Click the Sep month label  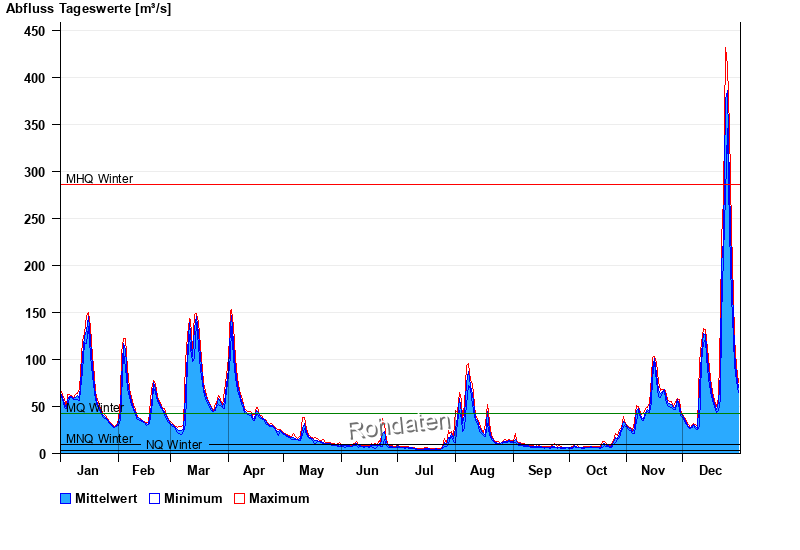point(539,471)
